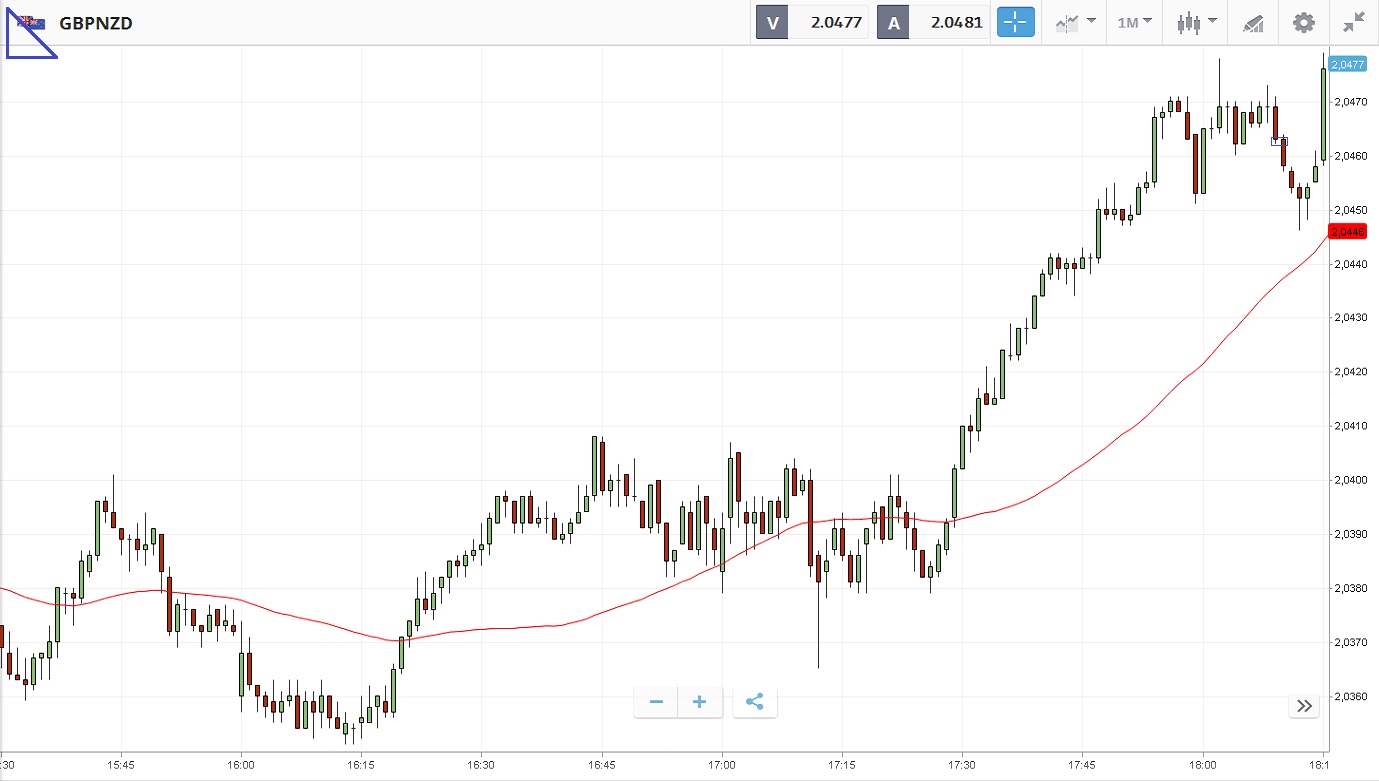Expand the 1M timeframe dropdown
The height and width of the screenshot is (781, 1379).
coord(1134,22)
